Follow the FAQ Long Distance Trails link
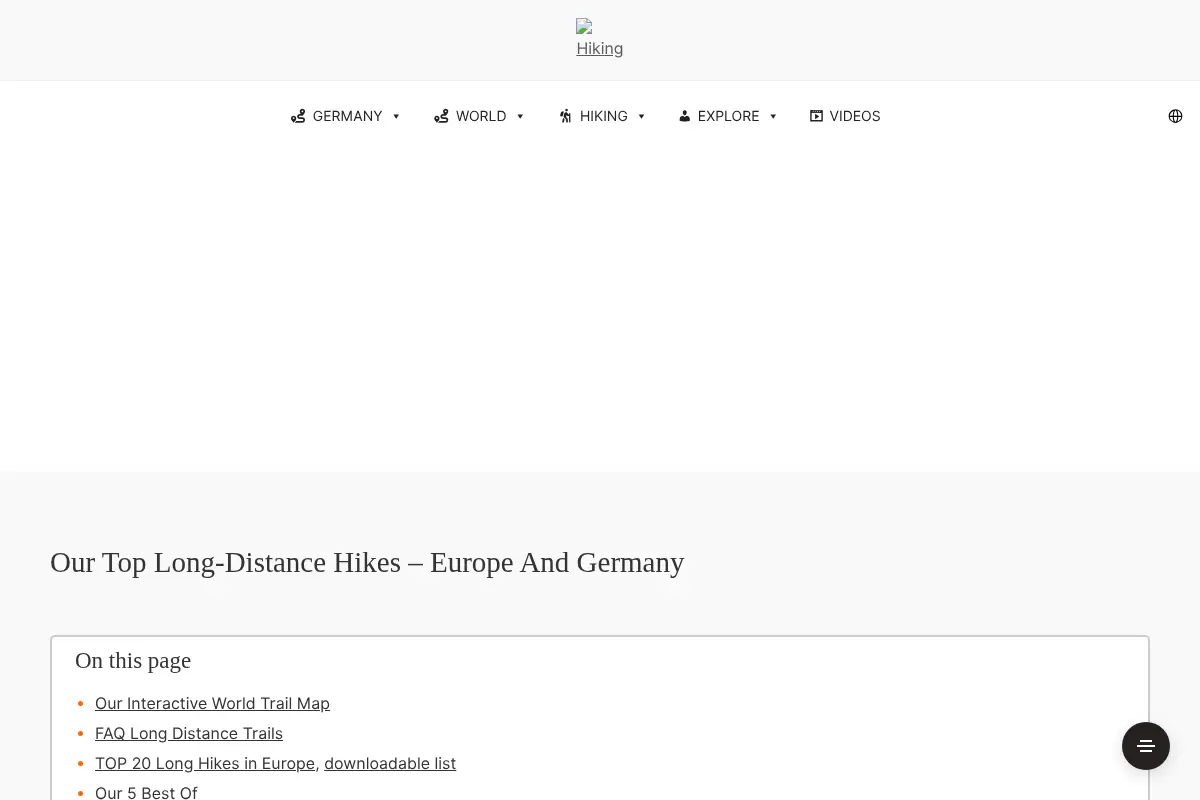The width and height of the screenshot is (1200, 800). pyautogui.click(x=189, y=733)
